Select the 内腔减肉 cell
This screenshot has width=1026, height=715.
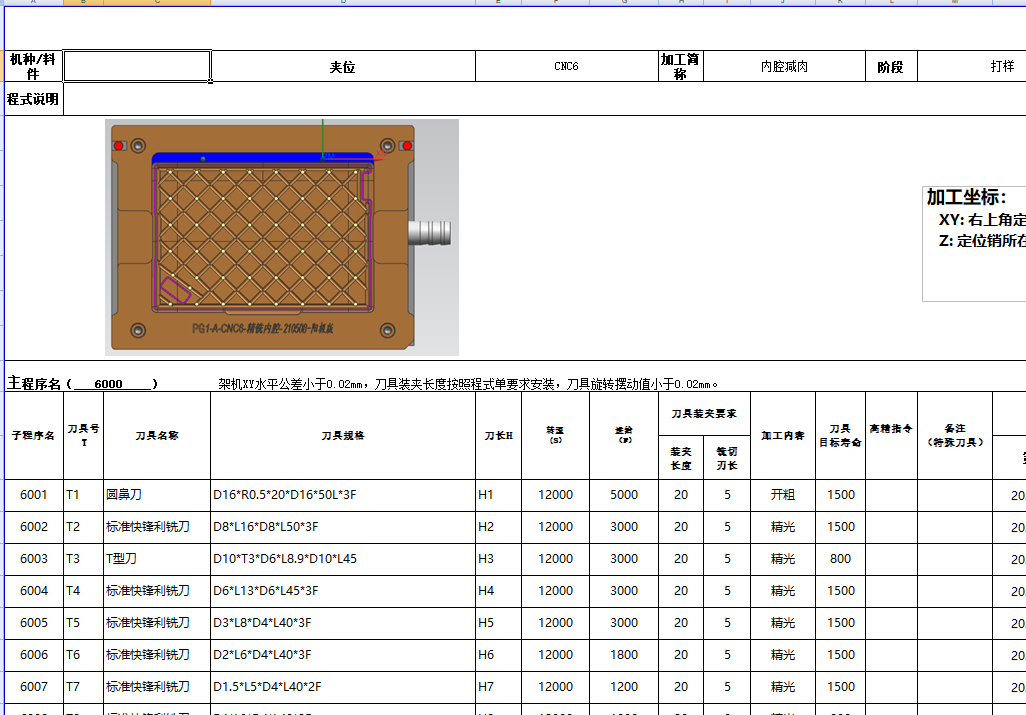tap(784, 65)
